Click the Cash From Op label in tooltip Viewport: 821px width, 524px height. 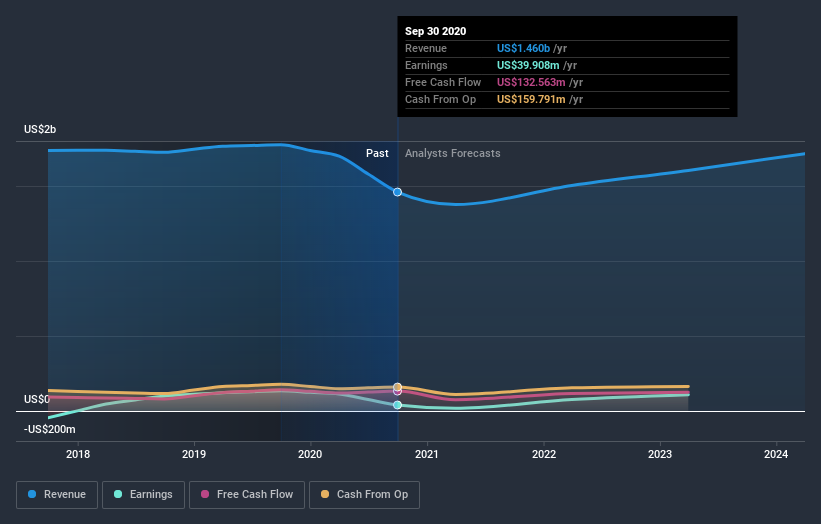pos(440,99)
